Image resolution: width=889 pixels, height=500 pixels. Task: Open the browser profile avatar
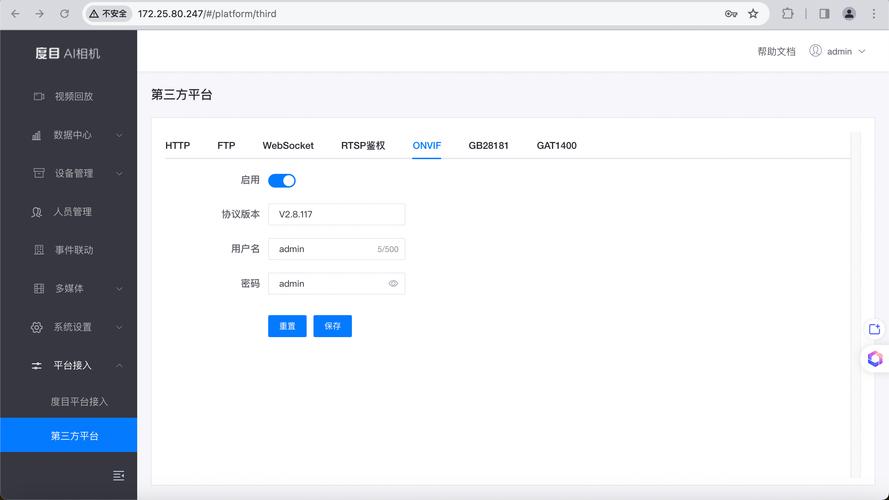coord(849,14)
